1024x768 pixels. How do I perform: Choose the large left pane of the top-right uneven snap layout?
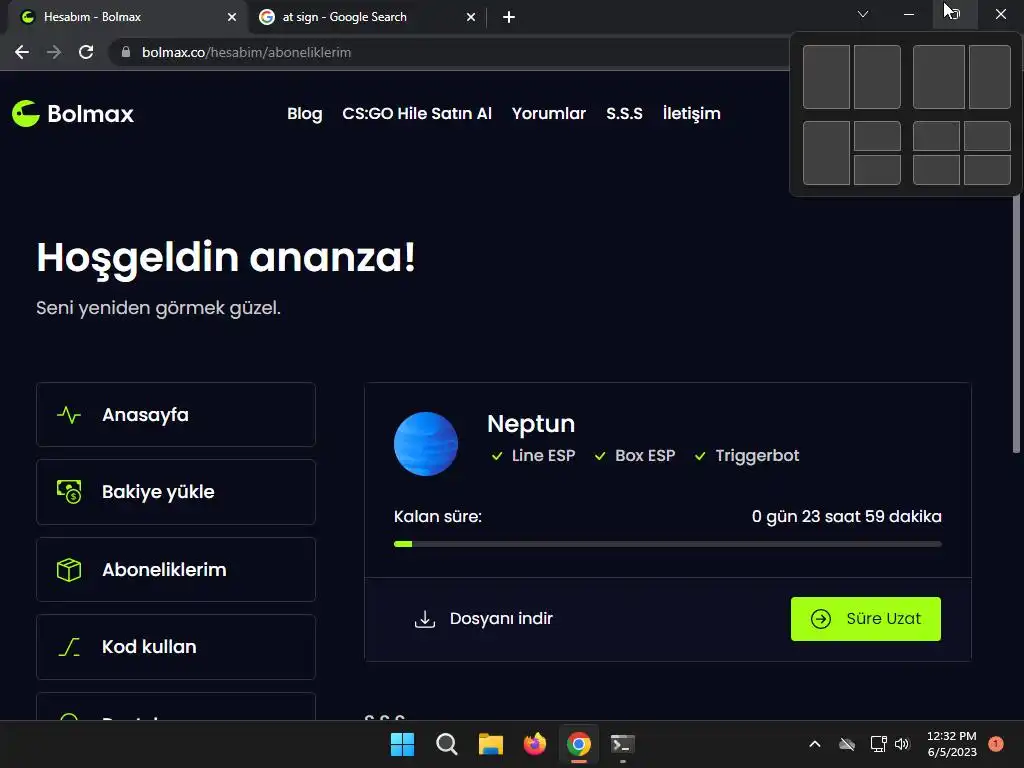point(938,77)
